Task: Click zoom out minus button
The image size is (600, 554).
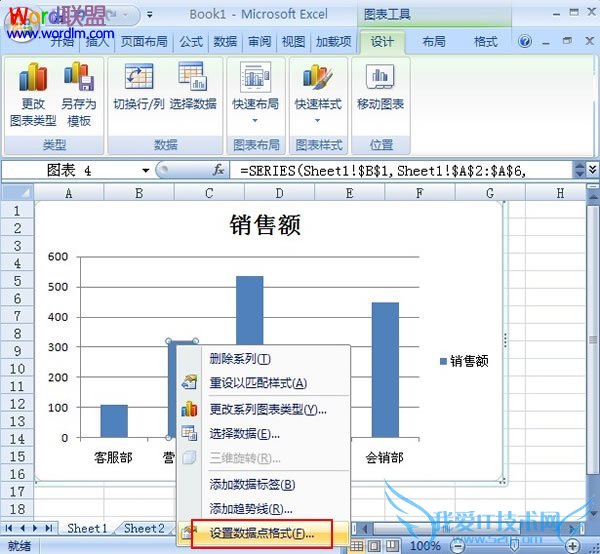Action: pyautogui.click(x=457, y=546)
